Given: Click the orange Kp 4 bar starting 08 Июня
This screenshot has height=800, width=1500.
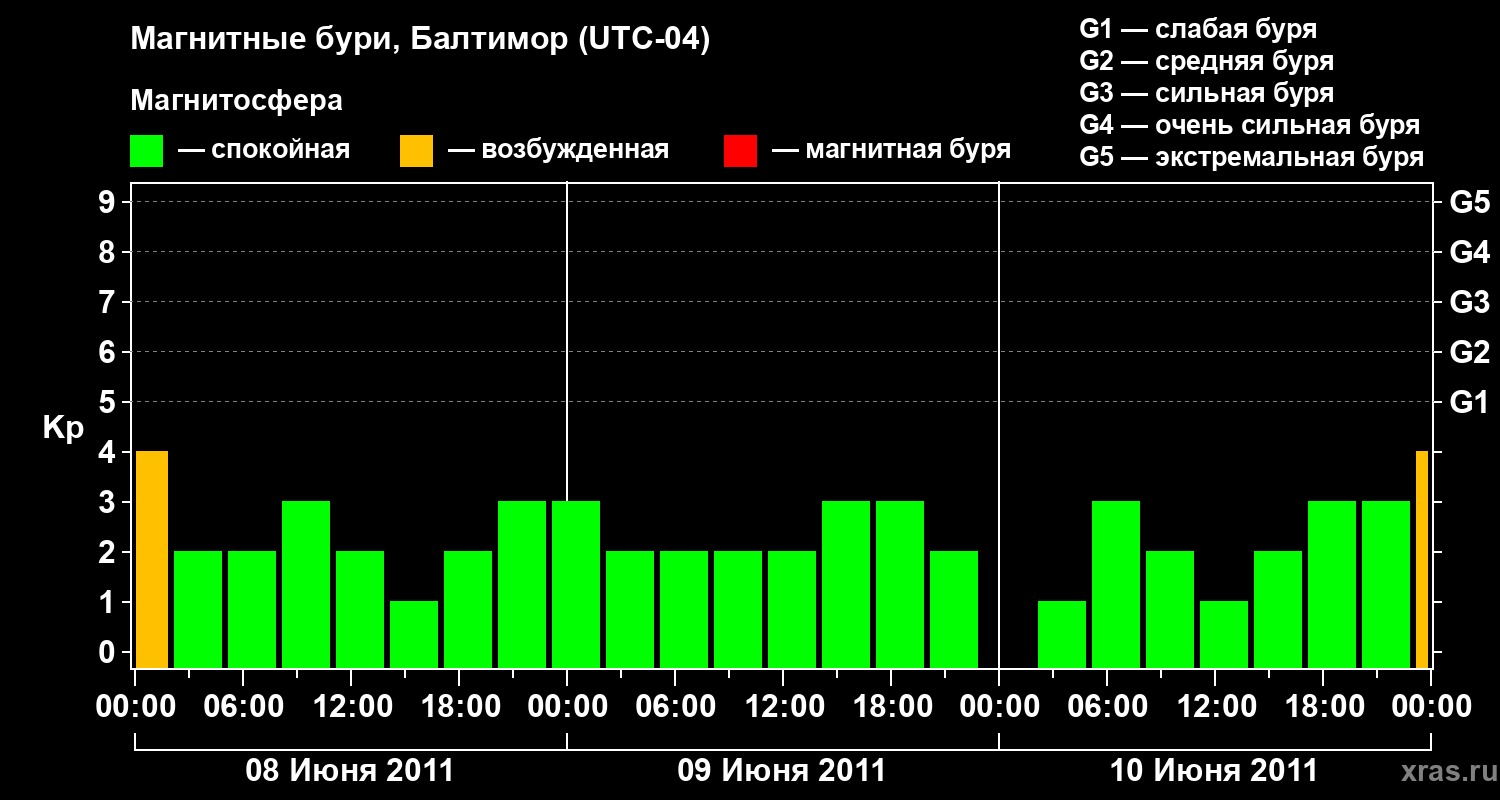Looking at the screenshot, I should click(152, 559).
